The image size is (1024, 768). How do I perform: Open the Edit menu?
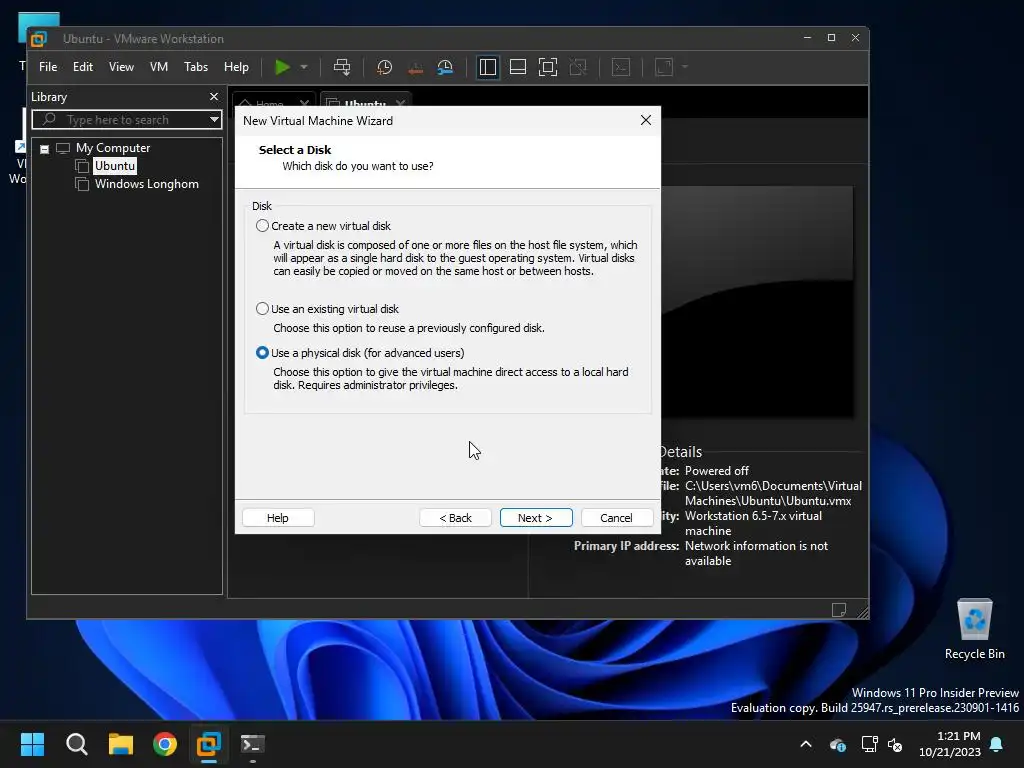click(82, 67)
